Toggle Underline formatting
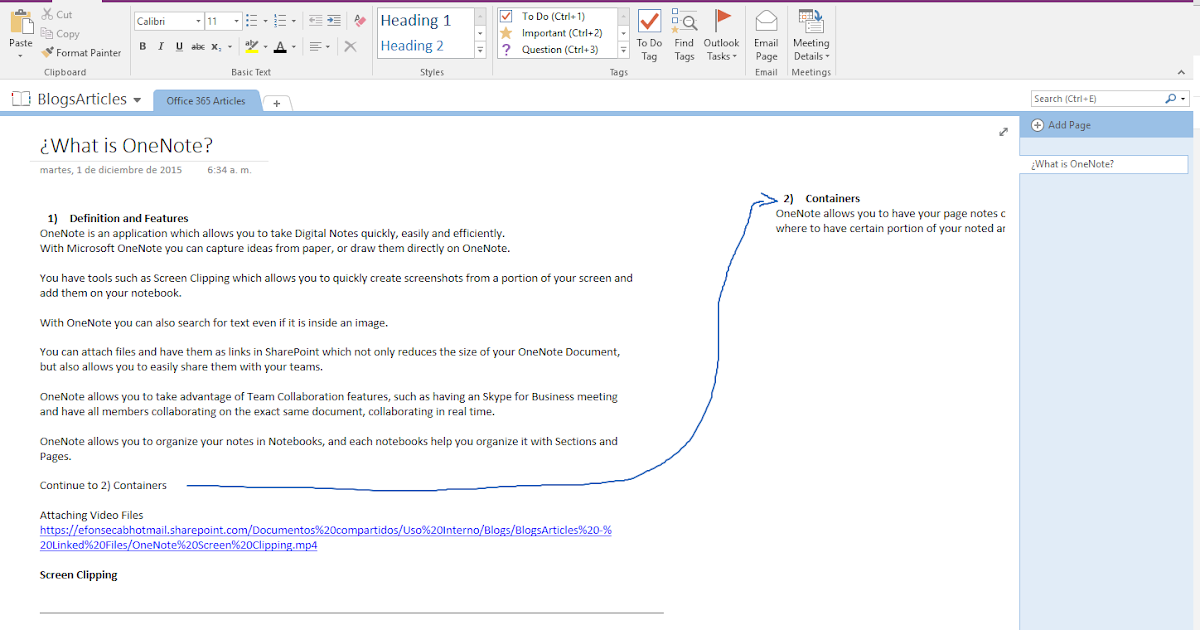 coord(179,47)
